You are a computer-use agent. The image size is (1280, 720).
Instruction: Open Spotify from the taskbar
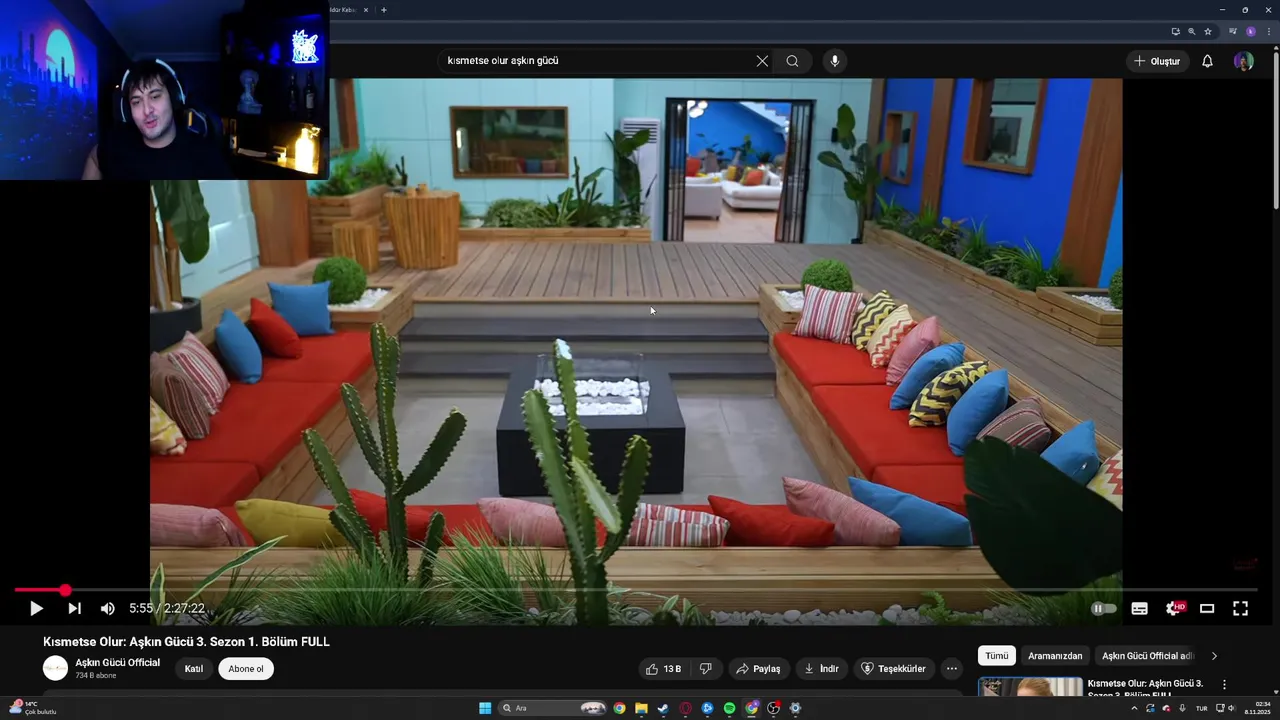tap(729, 708)
